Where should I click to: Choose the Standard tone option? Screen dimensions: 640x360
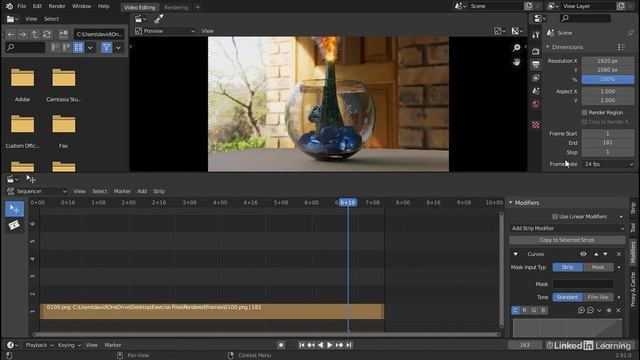pyautogui.click(x=567, y=297)
